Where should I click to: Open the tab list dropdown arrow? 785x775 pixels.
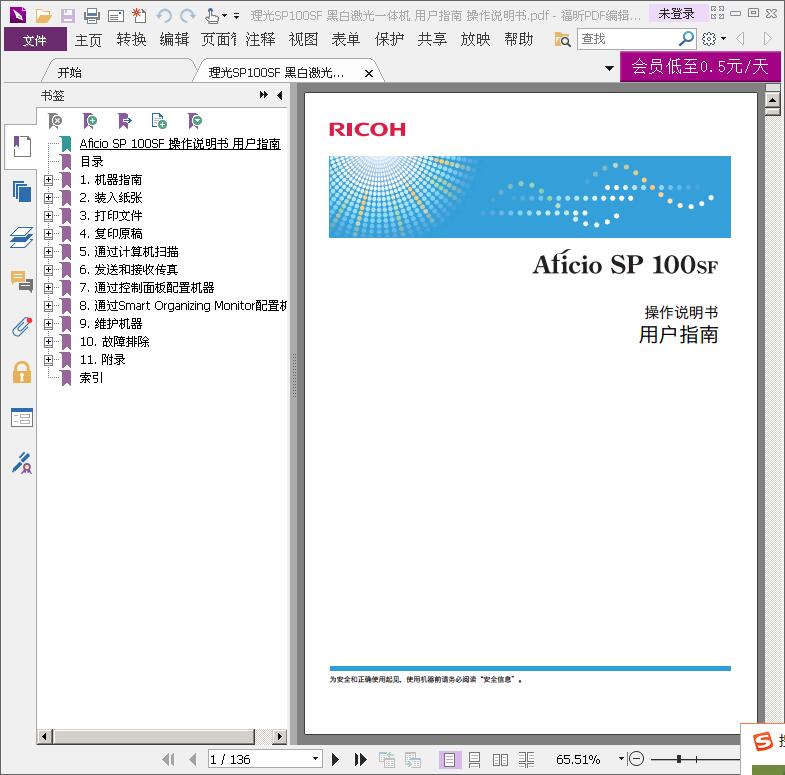(609, 68)
